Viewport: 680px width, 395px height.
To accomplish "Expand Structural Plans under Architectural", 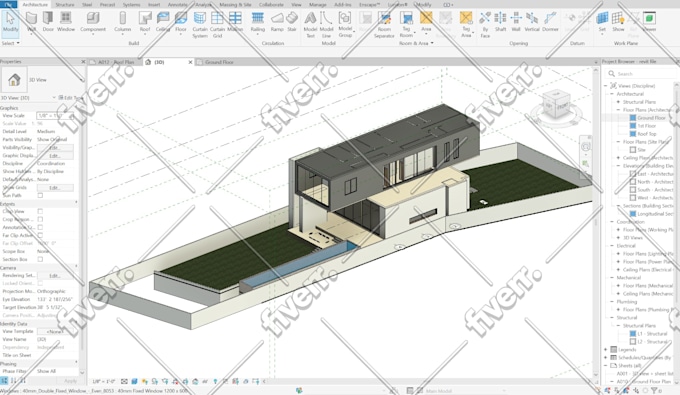I will (x=618, y=102).
